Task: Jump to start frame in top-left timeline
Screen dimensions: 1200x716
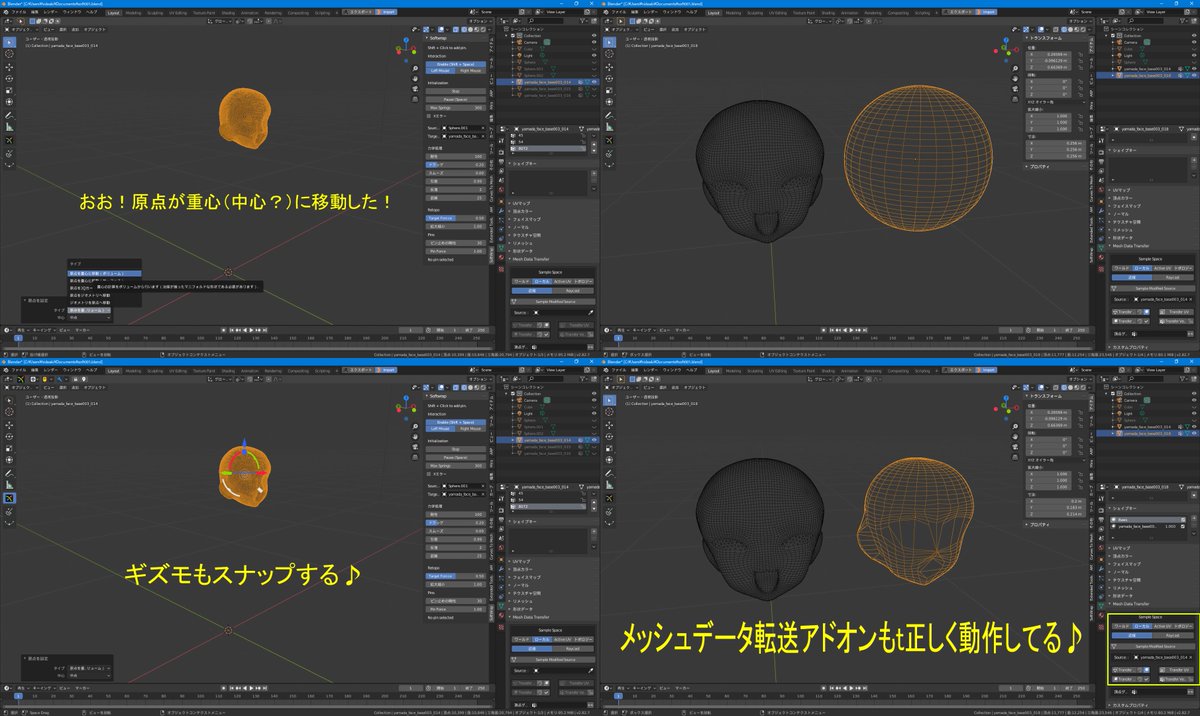Action: pyautogui.click(x=232, y=330)
